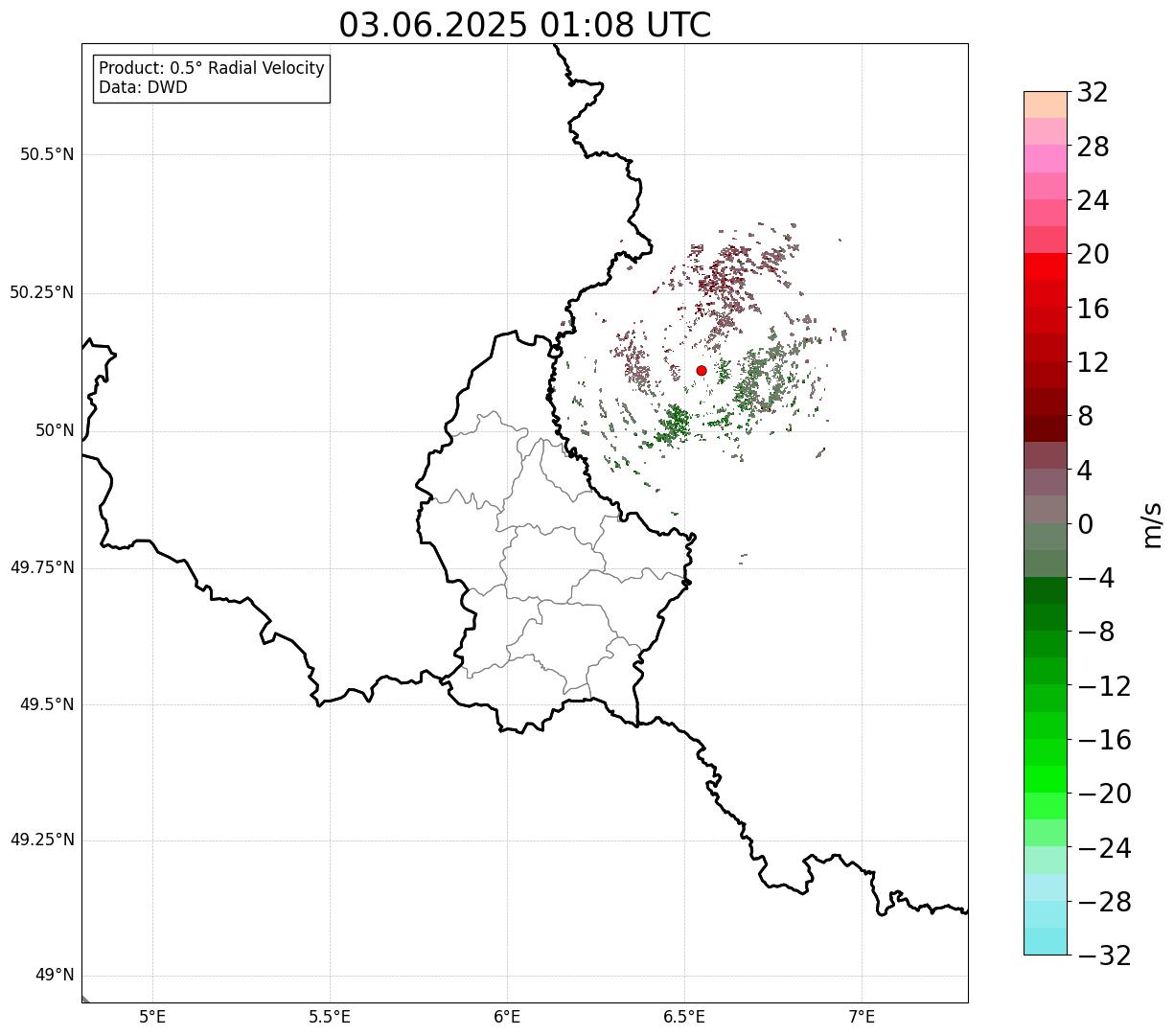The image size is (1174, 1036).
Task: Click the peach swatch atop the colorbar
Action: point(1046,104)
